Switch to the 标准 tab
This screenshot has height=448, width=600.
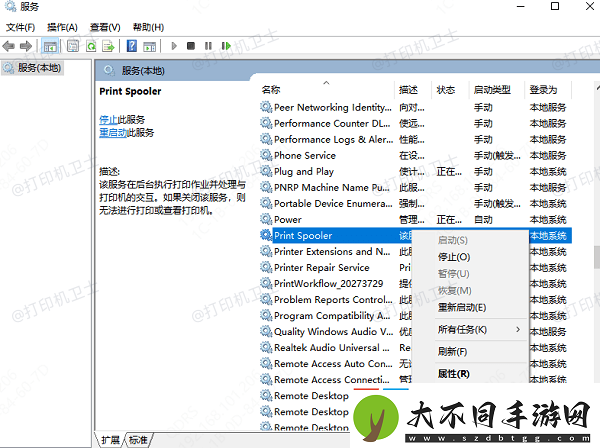point(138,440)
